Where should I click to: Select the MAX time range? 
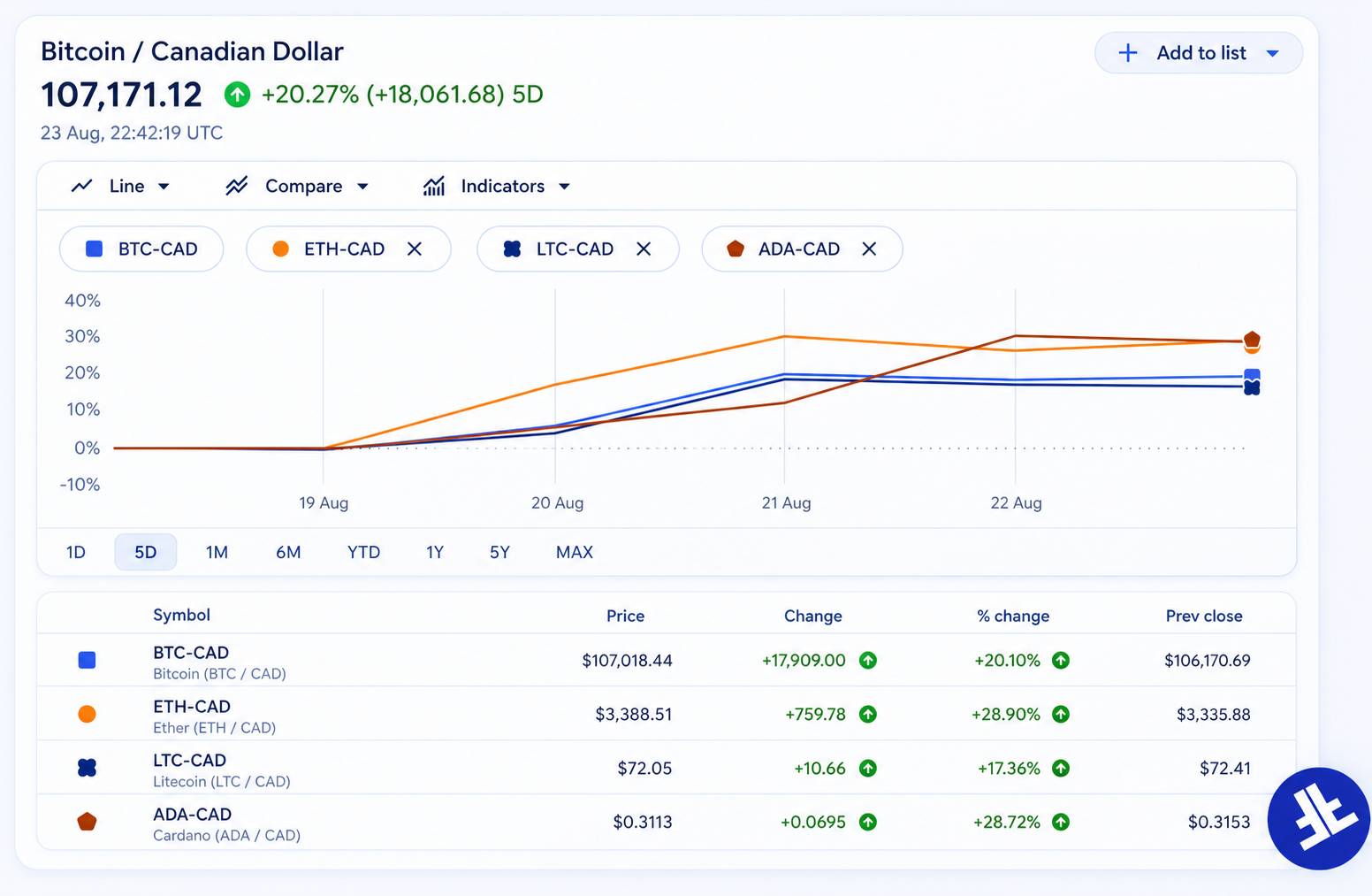575,552
